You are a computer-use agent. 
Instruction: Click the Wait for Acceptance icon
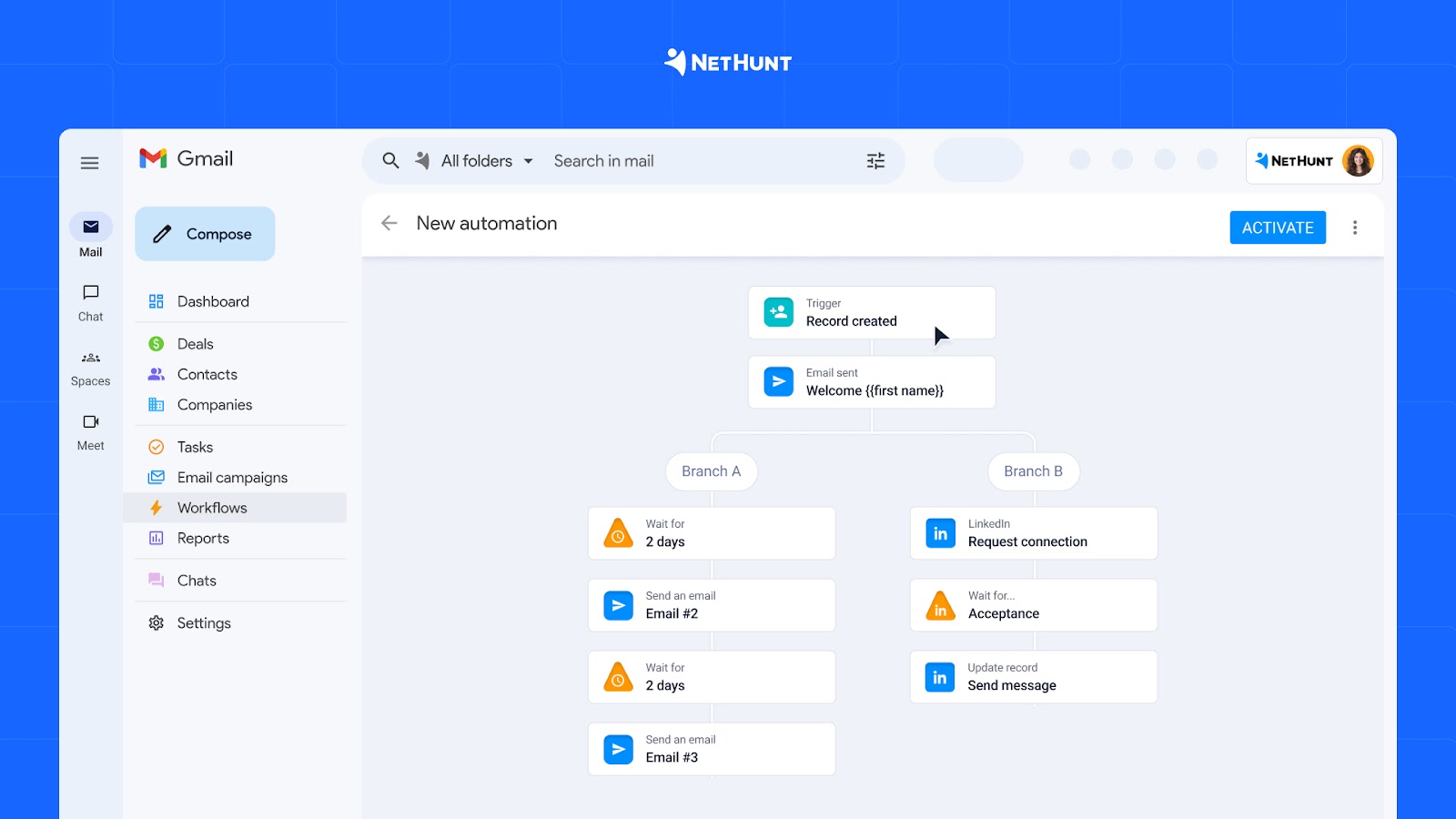pos(940,605)
